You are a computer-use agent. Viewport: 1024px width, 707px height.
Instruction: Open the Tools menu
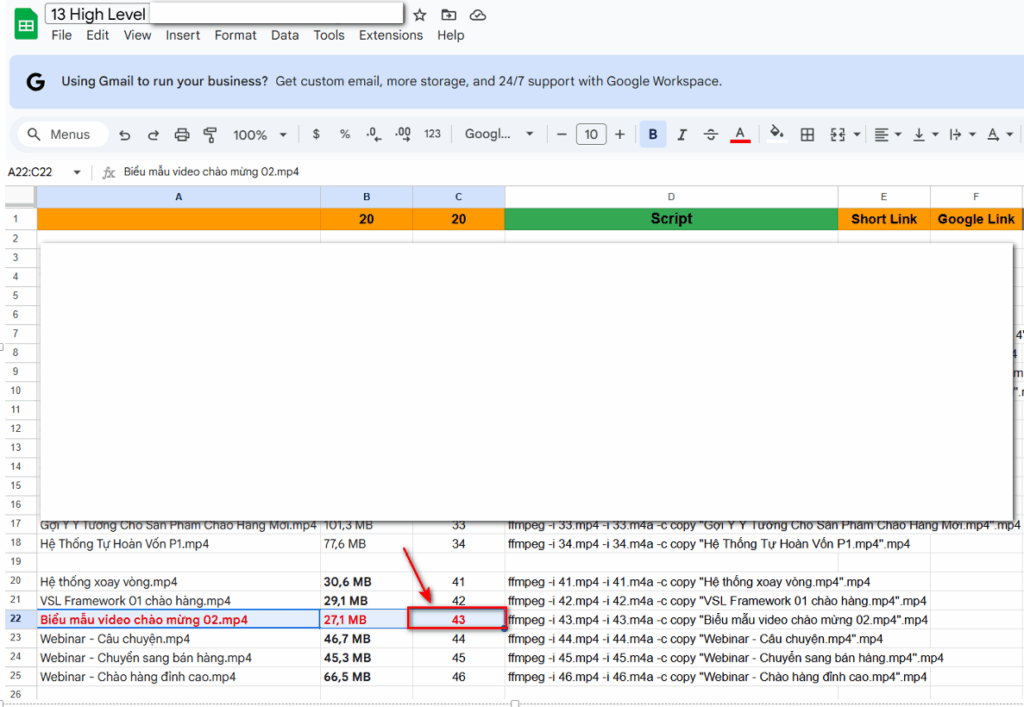(x=328, y=35)
